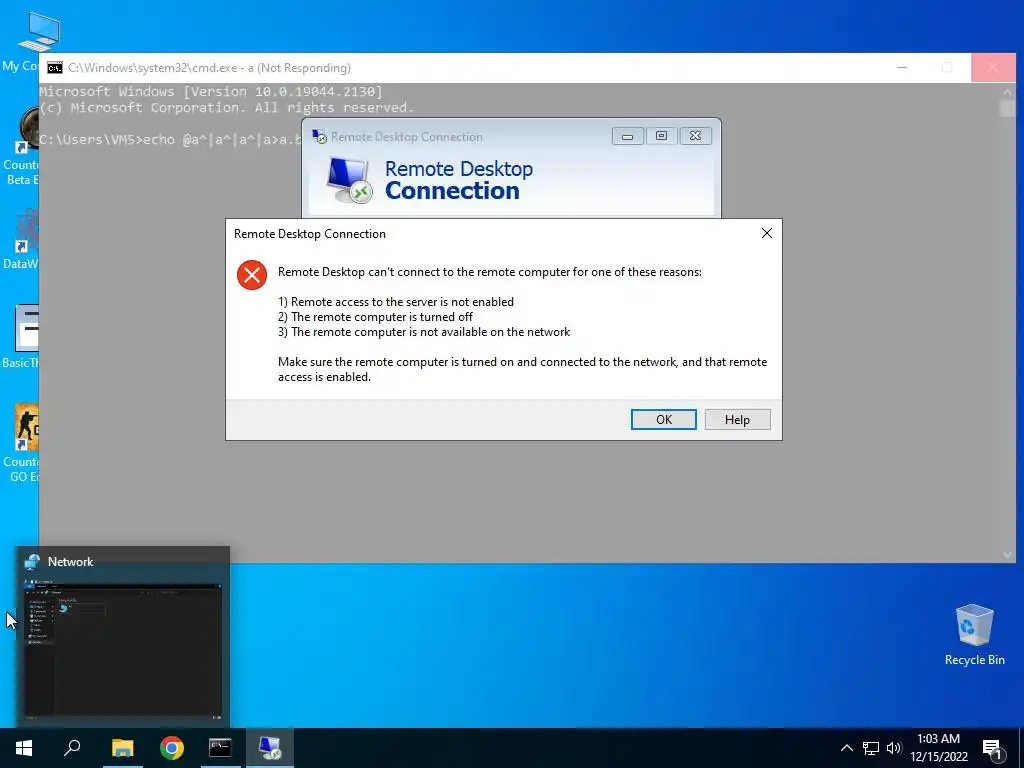Click the Network window preview thumbnail

point(123,650)
